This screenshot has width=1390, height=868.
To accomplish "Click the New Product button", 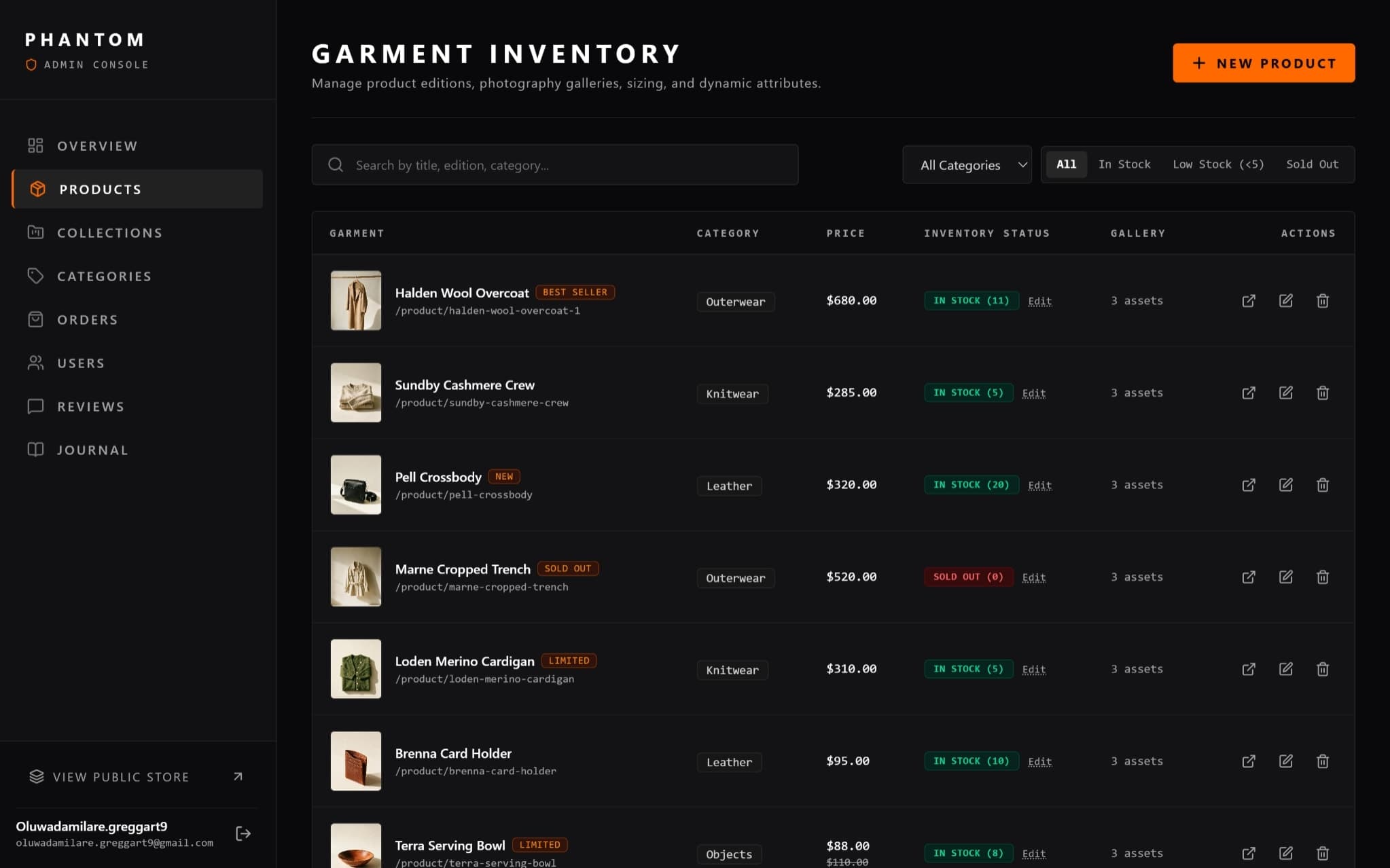I will tap(1264, 63).
